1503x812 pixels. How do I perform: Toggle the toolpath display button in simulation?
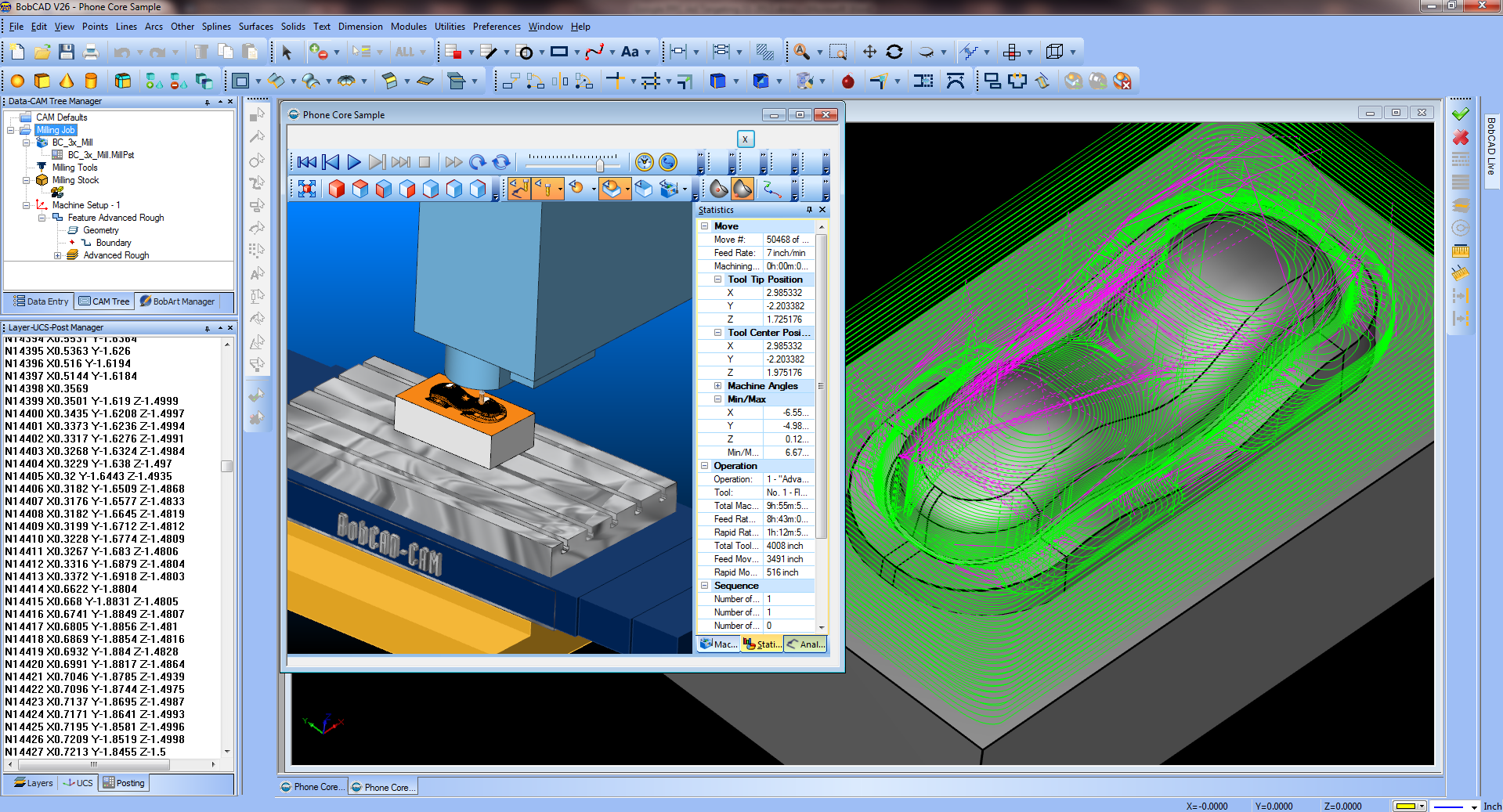click(519, 189)
